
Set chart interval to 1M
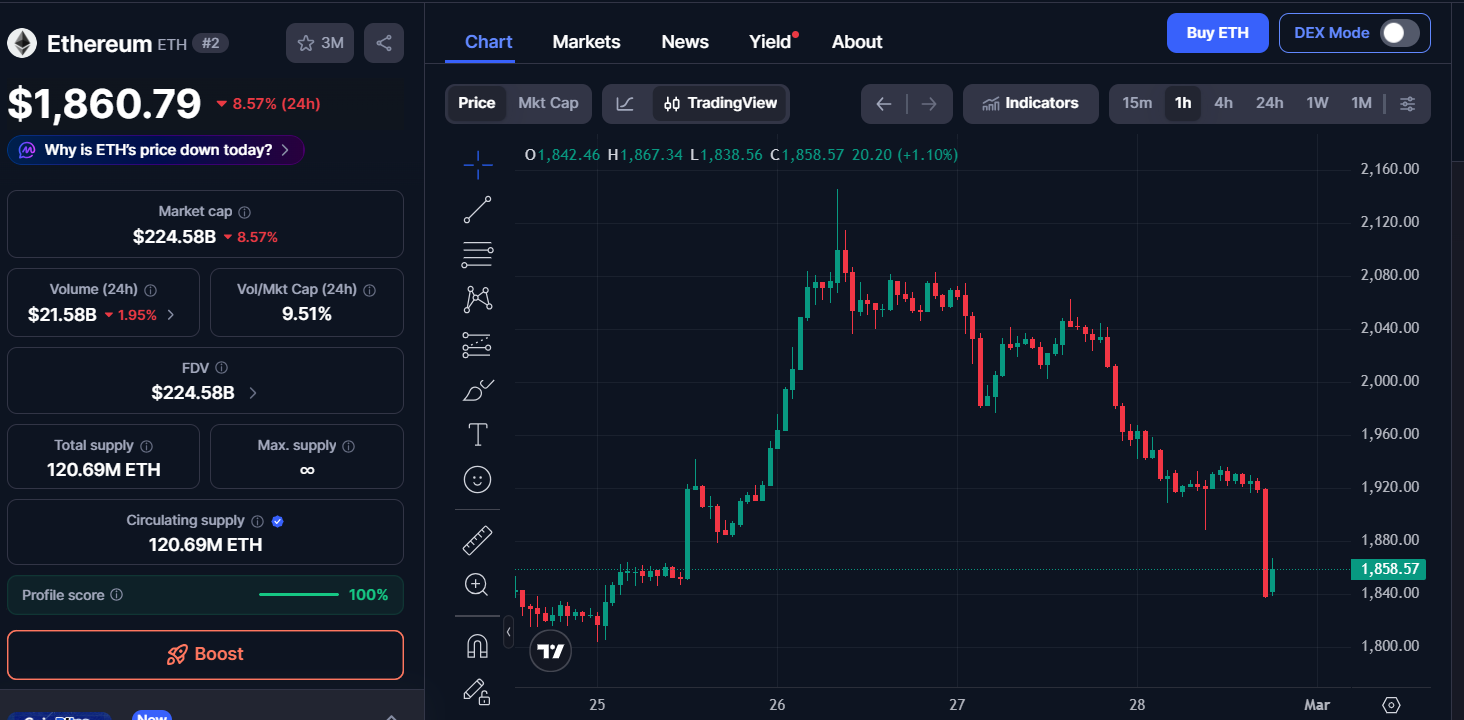[x=1361, y=103]
